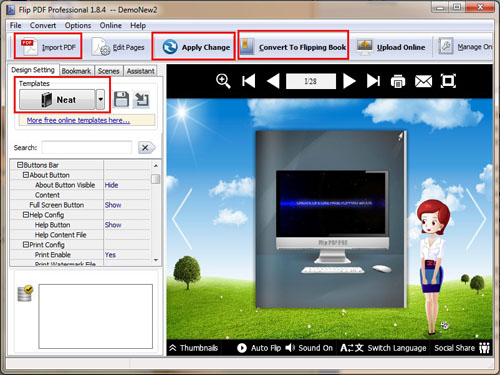Viewport: 500px width, 375px height.
Task: Click Yes value of Print Enable
Action: tap(110, 255)
